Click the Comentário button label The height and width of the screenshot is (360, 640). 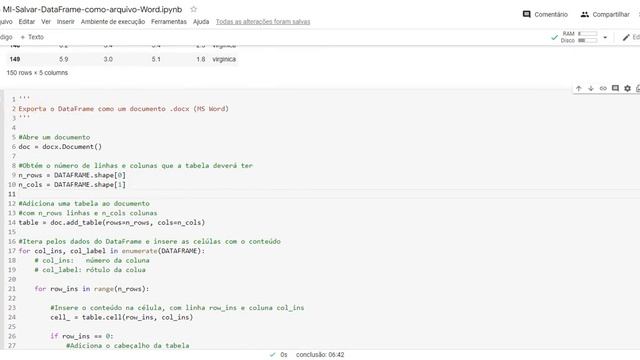(551, 14)
